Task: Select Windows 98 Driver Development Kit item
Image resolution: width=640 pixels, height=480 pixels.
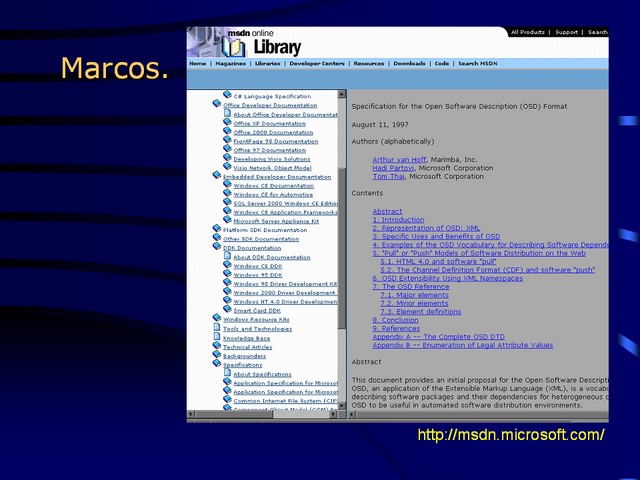Action: pos(285,284)
